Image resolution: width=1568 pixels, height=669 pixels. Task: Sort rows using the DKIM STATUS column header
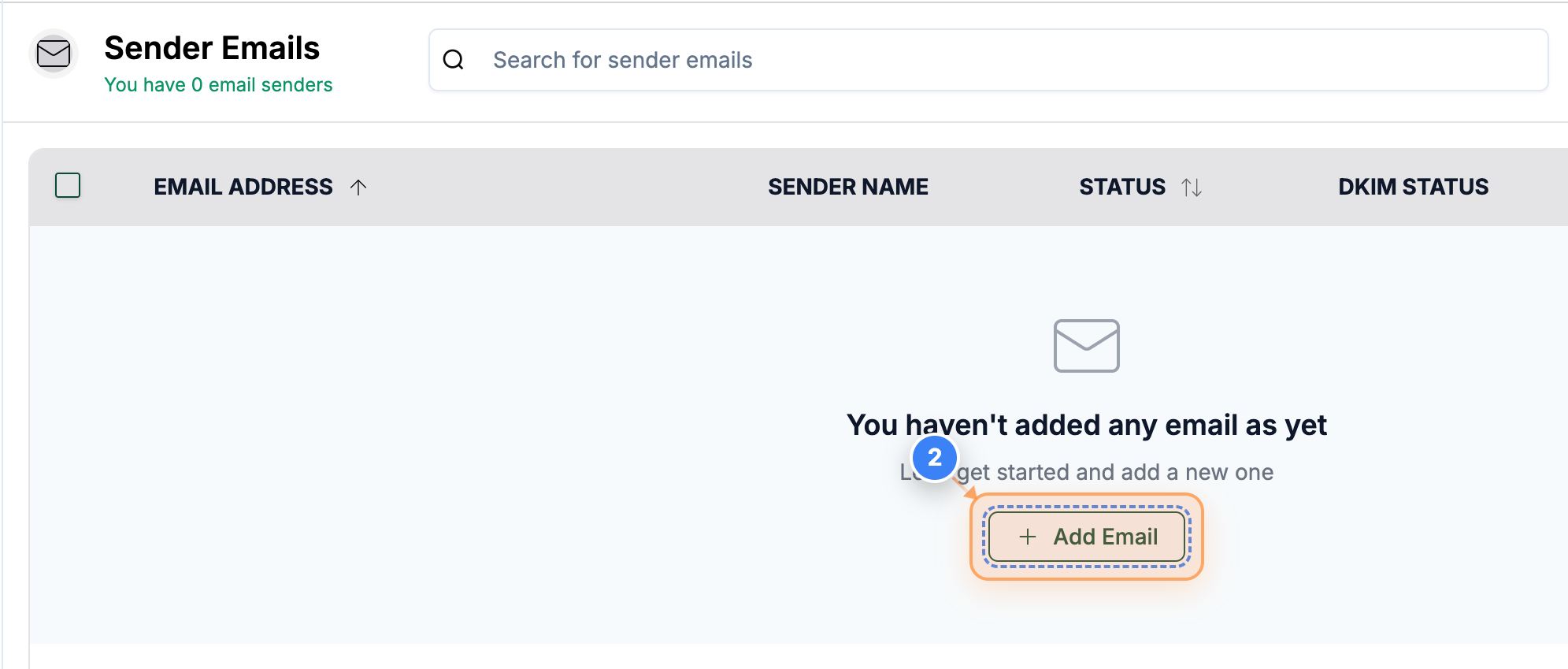coord(1414,187)
